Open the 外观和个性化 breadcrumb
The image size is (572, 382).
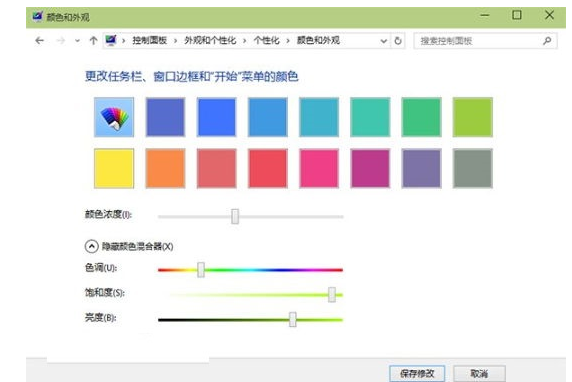[210, 40]
